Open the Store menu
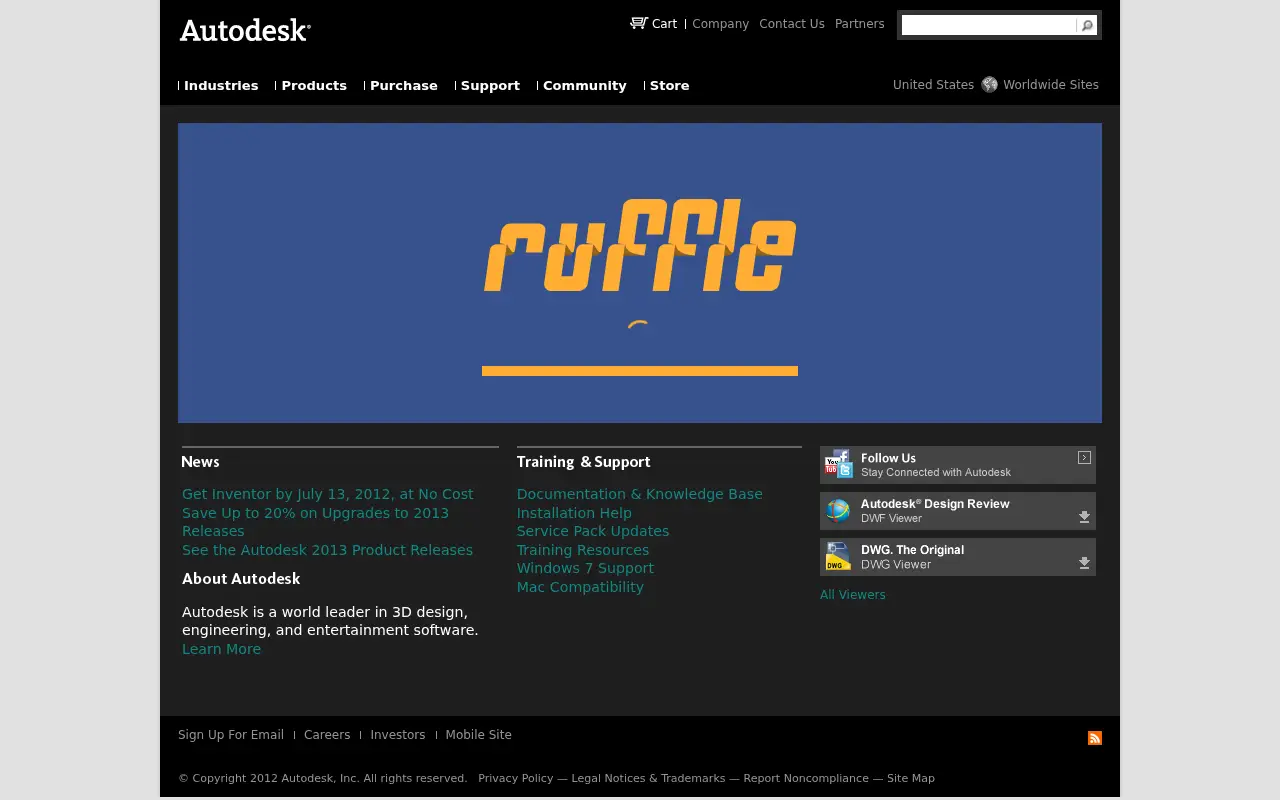The height and width of the screenshot is (800, 1280). (670, 85)
